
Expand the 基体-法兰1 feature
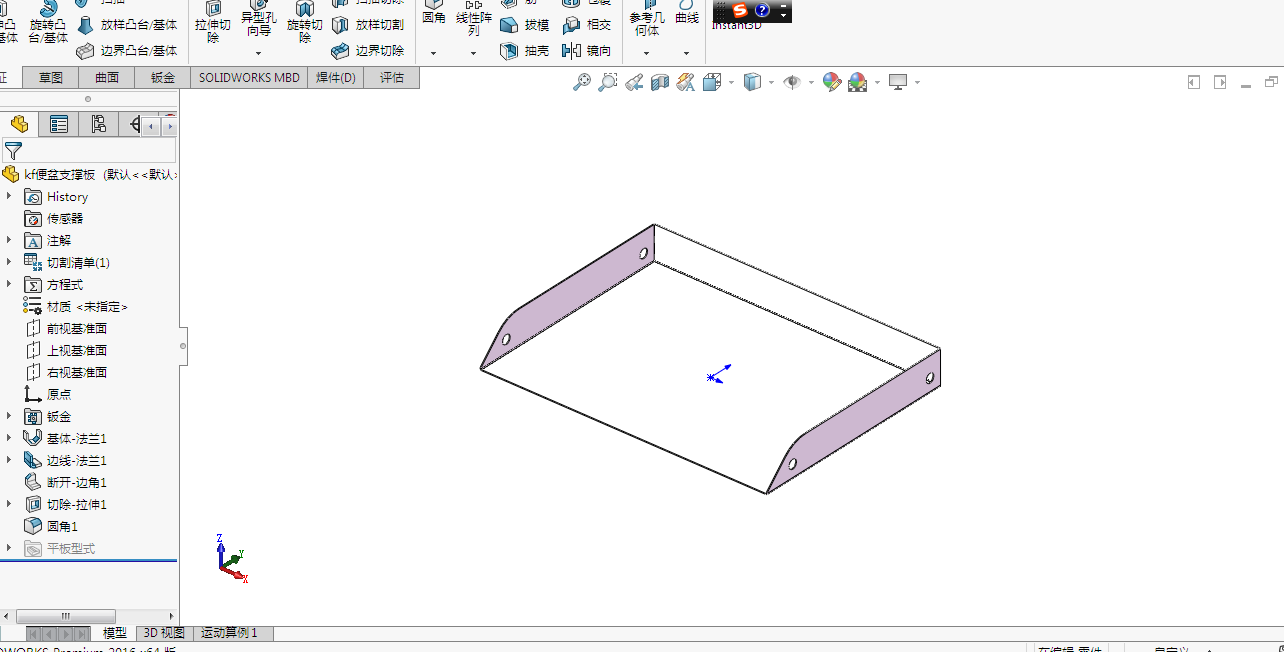(x=8, y=438)
